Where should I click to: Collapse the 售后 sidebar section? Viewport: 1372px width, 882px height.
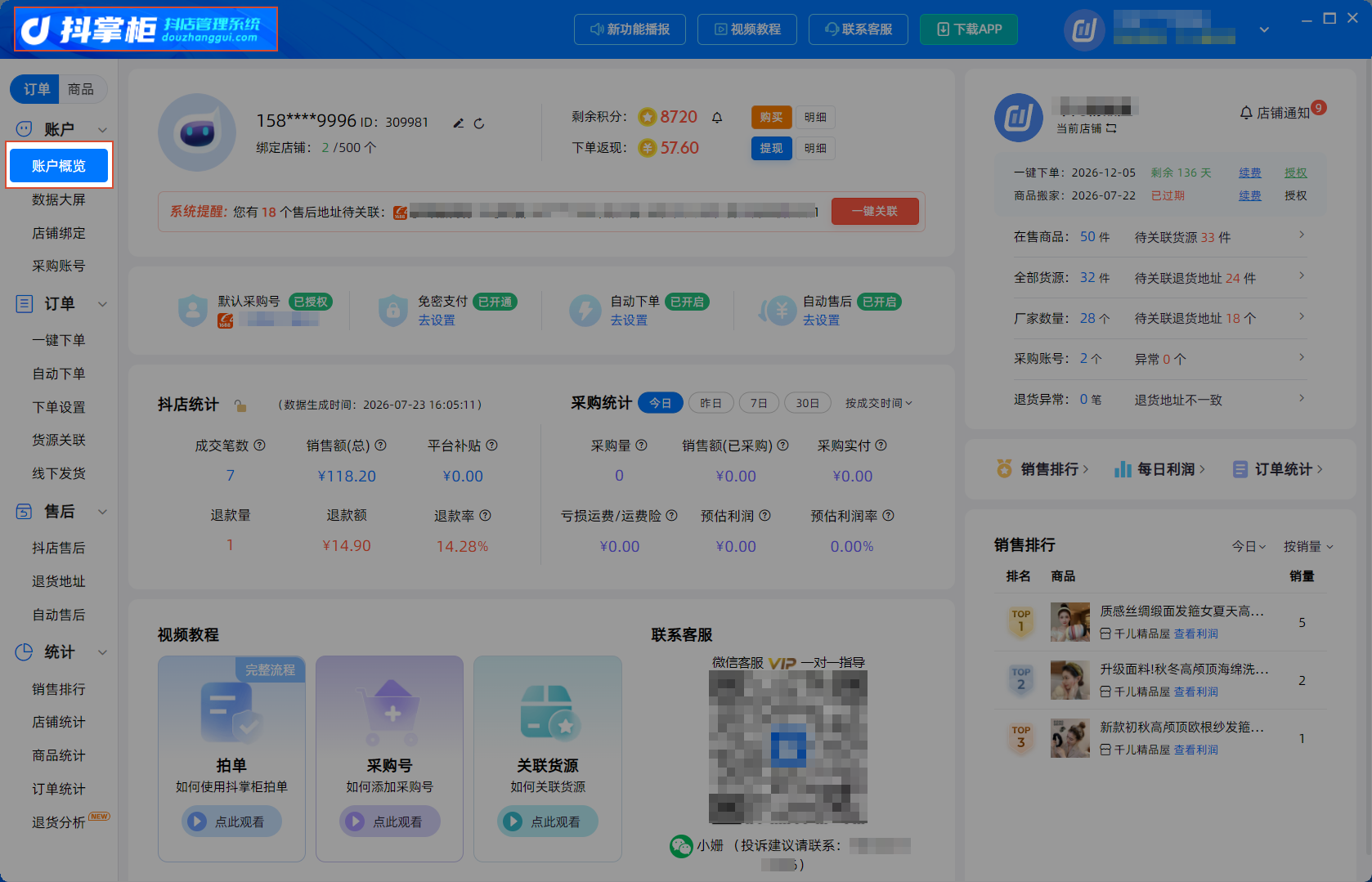click(x=103, y=512)
